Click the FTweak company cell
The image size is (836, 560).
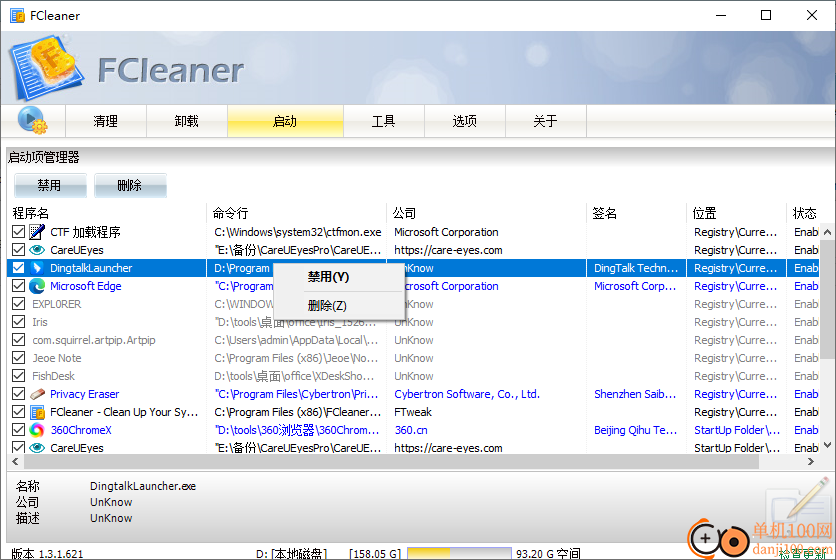click(413, 412)
